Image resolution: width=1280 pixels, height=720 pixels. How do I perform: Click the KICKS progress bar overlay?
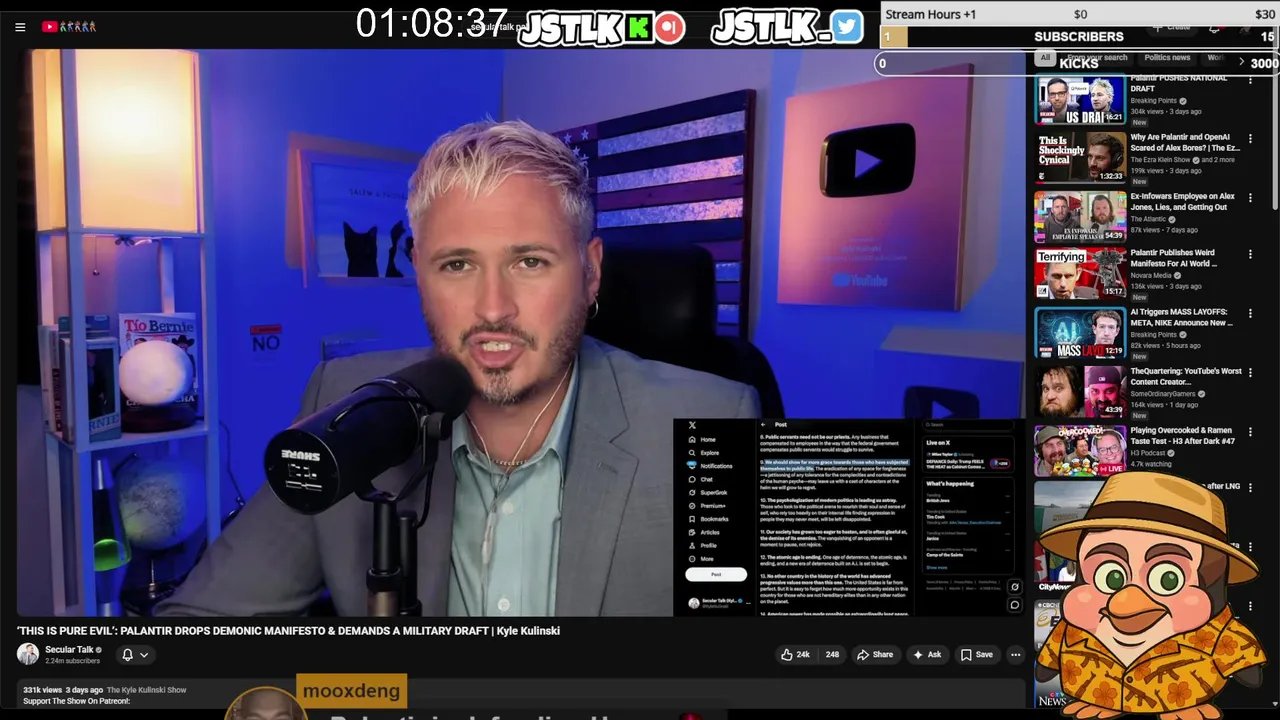click(x=1079, y=63)
